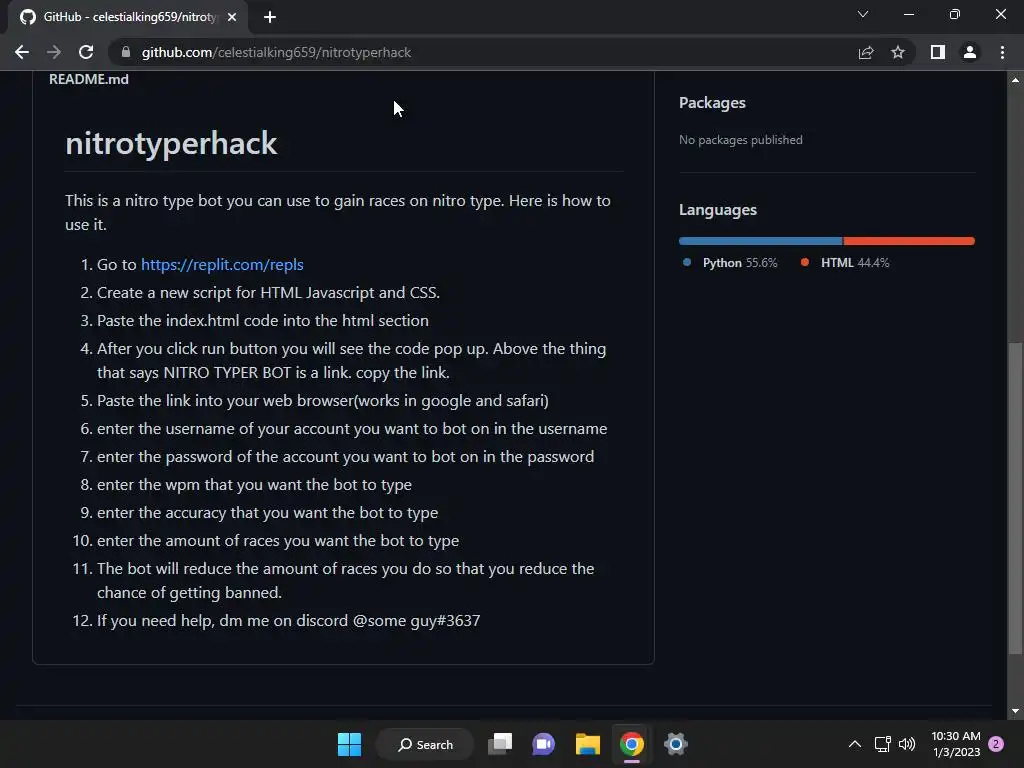Open the taskbar Search box
This screenshot has height=768, width=1024.
[x=425, y=744]
